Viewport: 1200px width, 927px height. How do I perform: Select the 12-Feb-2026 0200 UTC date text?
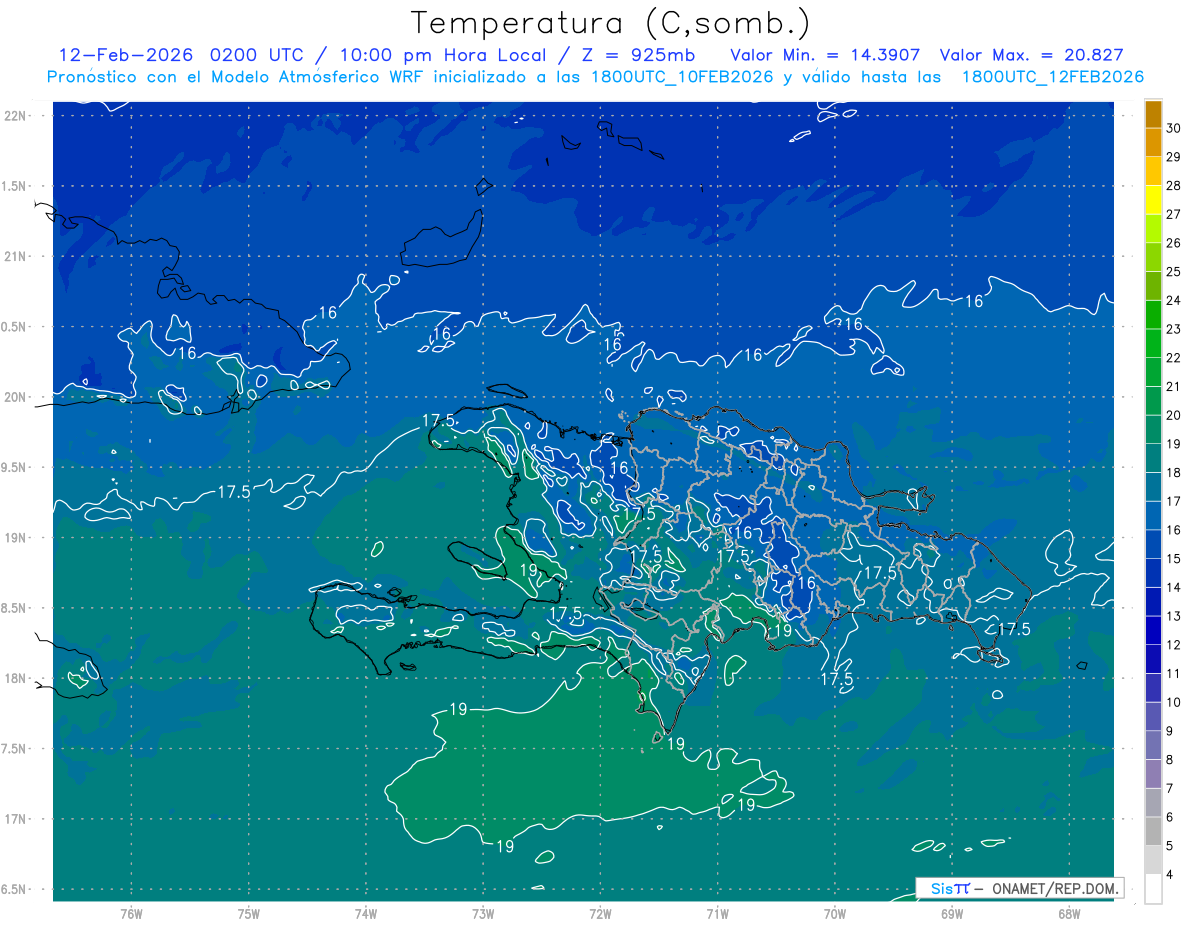174,56
